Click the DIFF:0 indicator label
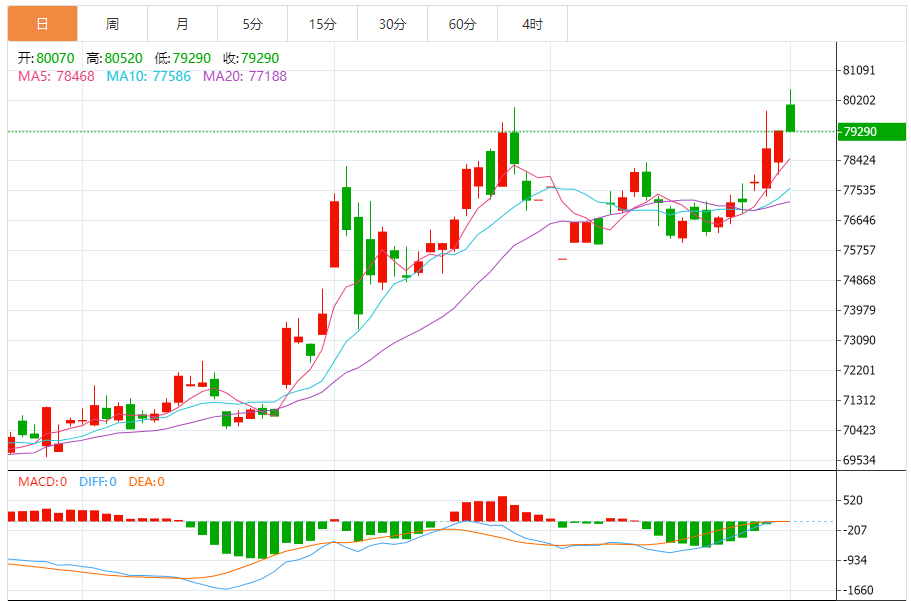The width and height of the screenshot is (911, 601). (98, 482)
